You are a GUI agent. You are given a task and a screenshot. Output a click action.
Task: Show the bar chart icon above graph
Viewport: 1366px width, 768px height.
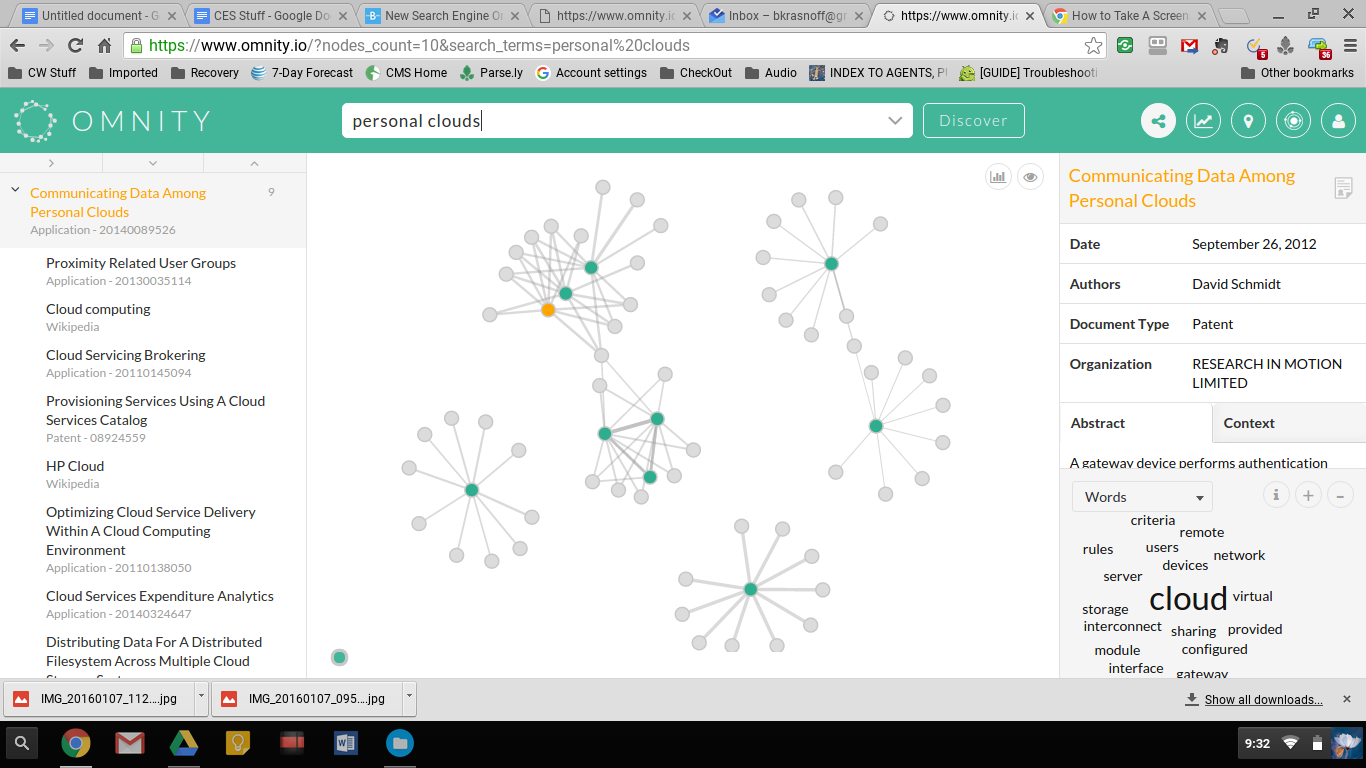(x=998, y=177)
